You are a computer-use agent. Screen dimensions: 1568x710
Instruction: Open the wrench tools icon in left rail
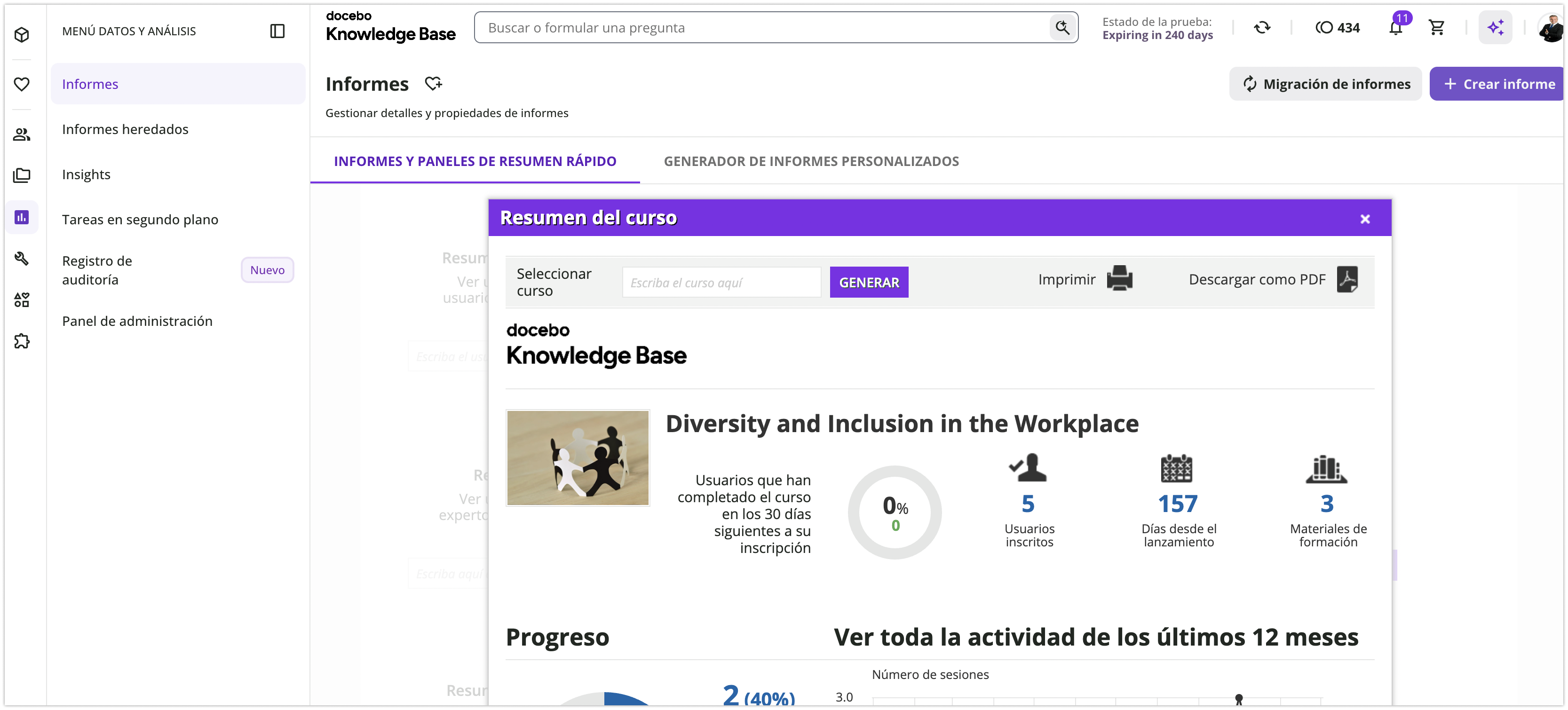click(x=22, y=259)
